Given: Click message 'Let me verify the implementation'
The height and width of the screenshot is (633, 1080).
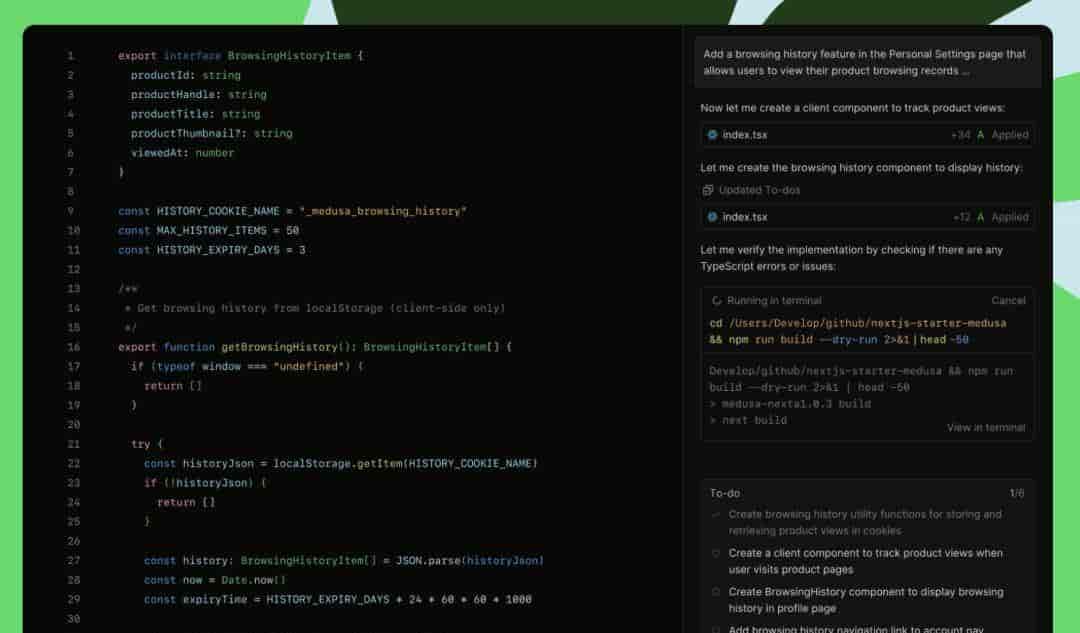Looking at the screenshot, I should [x=852, y=258].
